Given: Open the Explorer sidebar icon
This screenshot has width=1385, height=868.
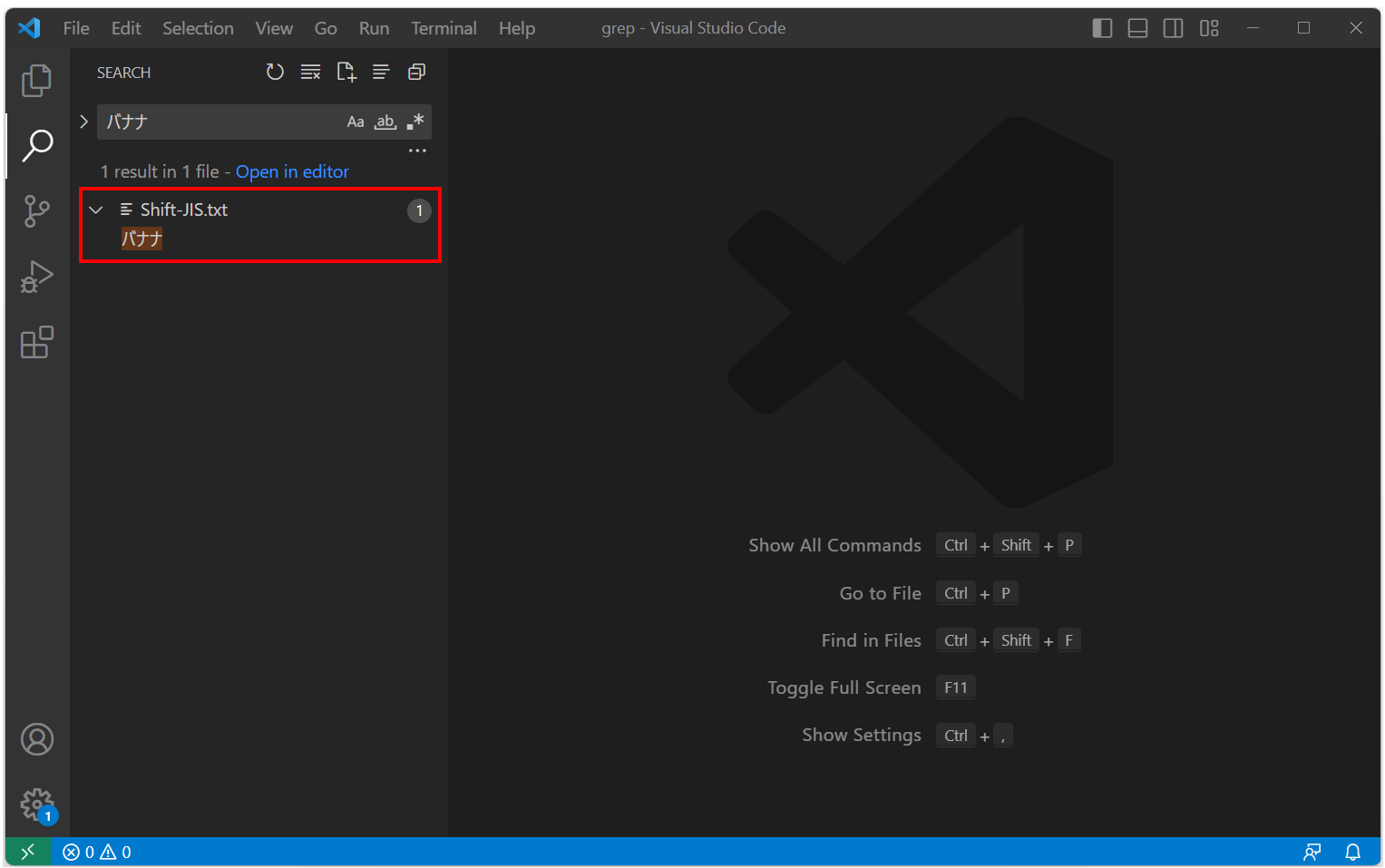Looking at the screenshot, I should 36,80.
